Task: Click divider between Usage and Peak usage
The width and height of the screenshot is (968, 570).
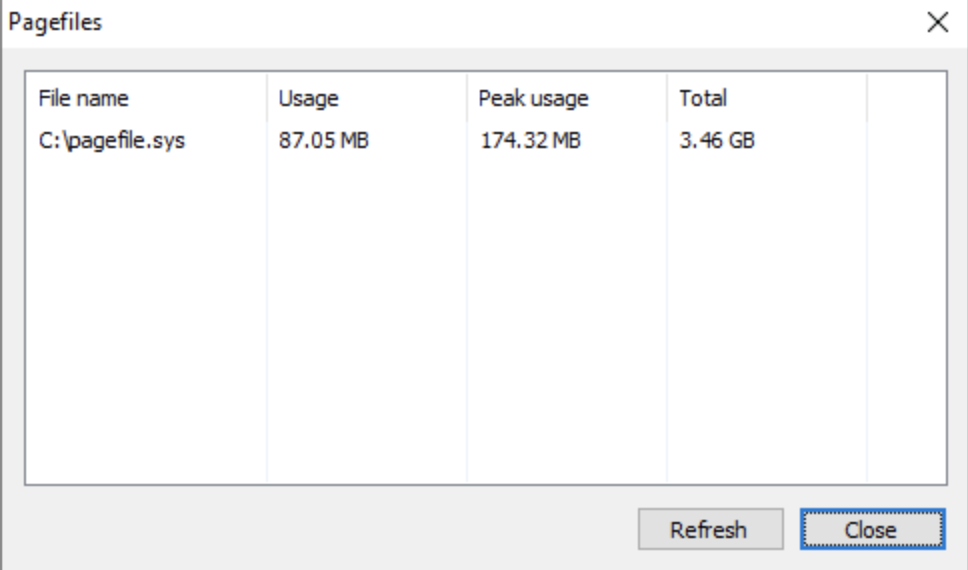Action: click(467, 99)
